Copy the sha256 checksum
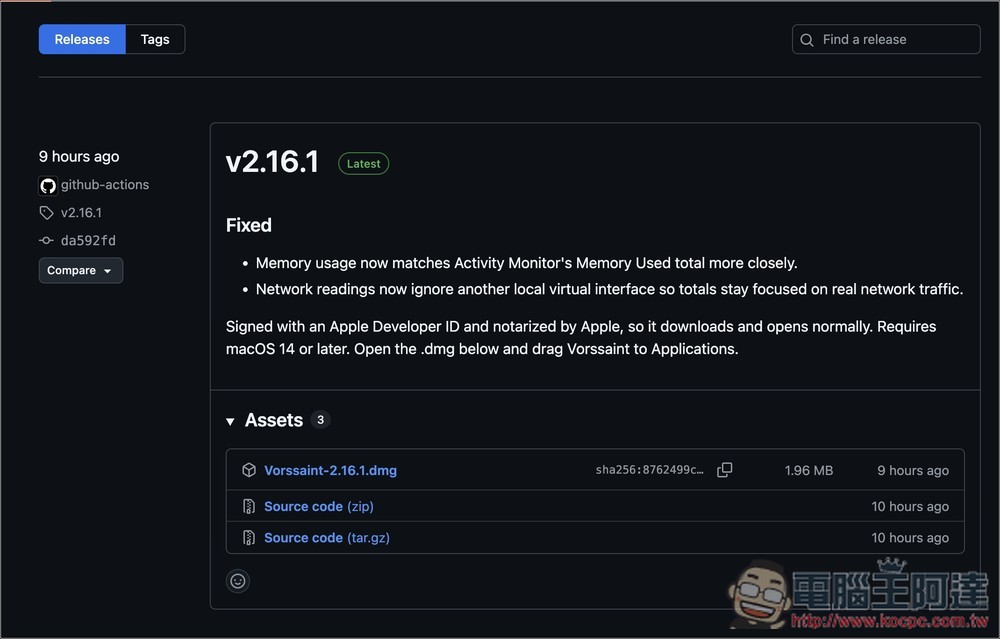This screenshot has width=1000, height=639. 724,470
